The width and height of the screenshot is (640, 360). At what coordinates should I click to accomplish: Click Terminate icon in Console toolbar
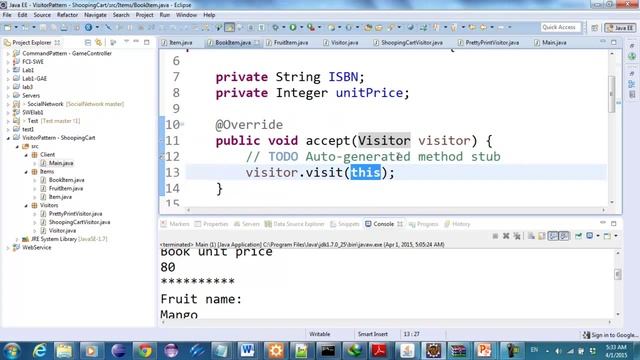tap(495, 236)
